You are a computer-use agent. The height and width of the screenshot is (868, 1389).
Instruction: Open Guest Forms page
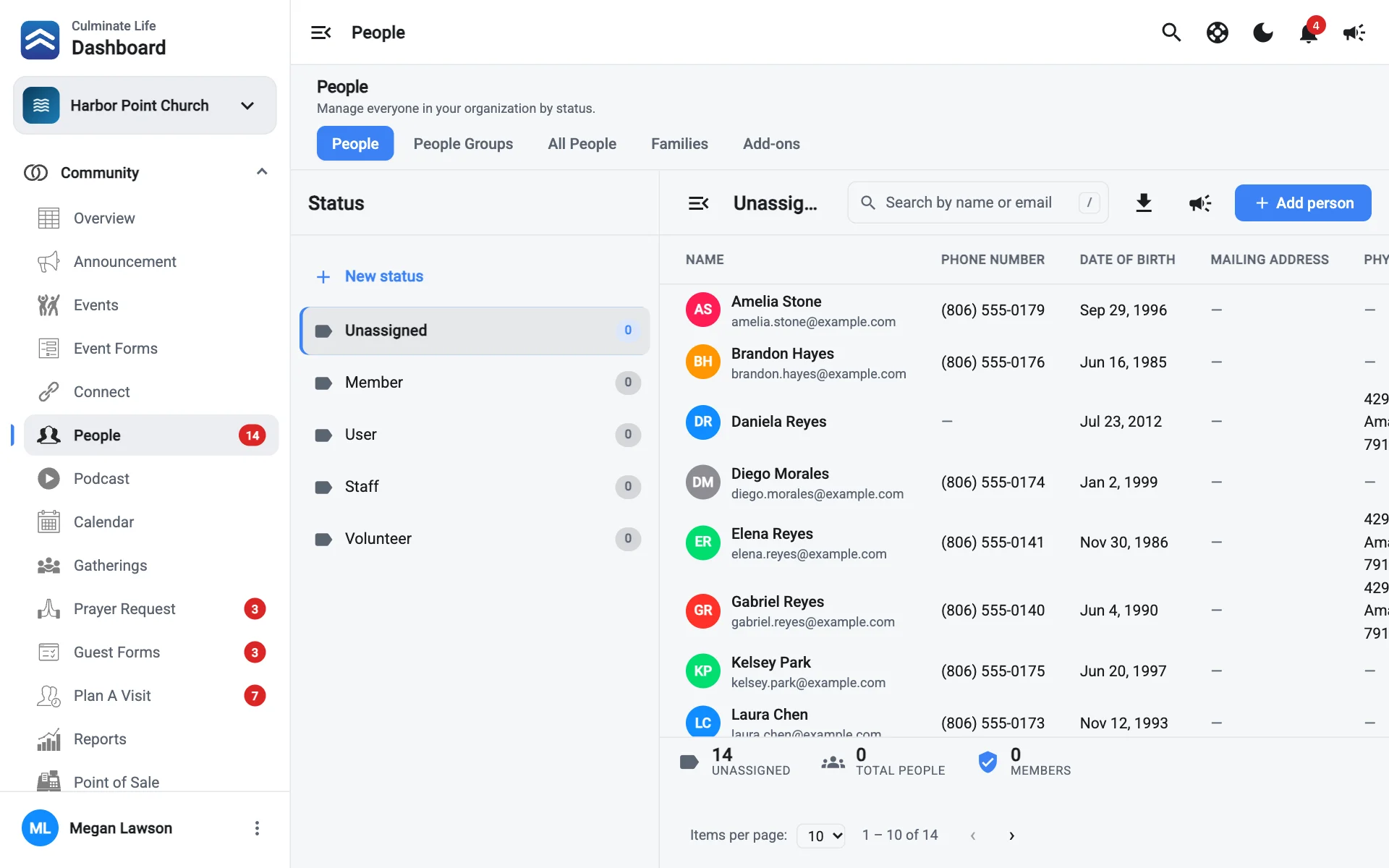150,652
